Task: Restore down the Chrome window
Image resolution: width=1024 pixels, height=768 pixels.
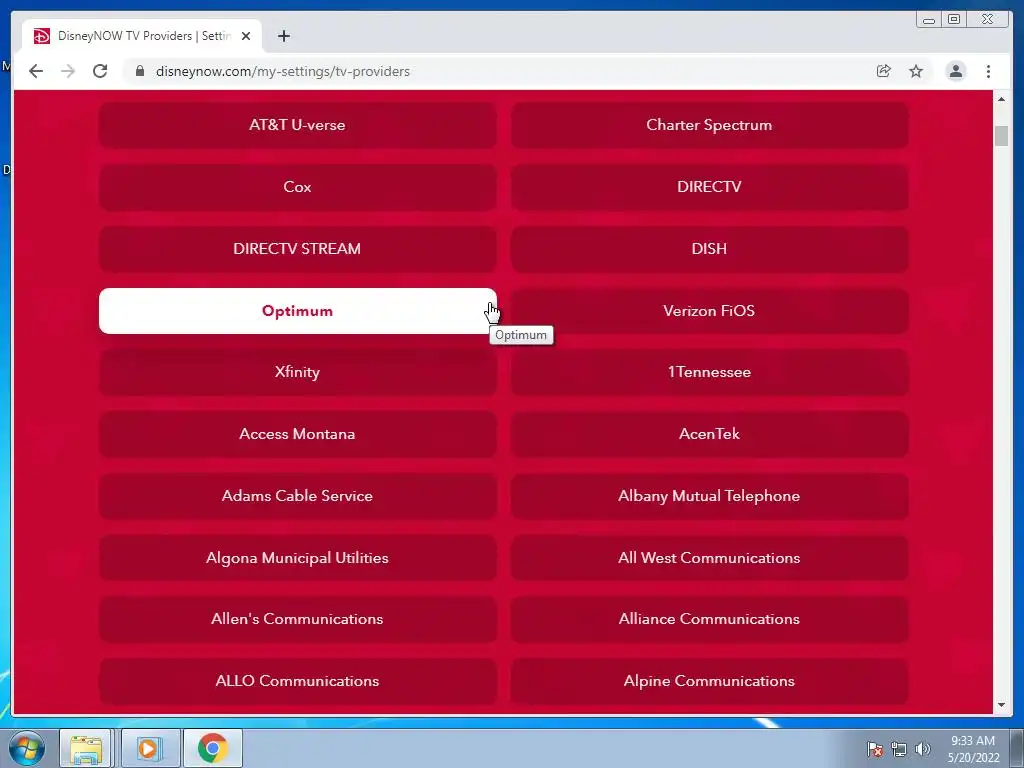Action: click(x=954, y=20)
